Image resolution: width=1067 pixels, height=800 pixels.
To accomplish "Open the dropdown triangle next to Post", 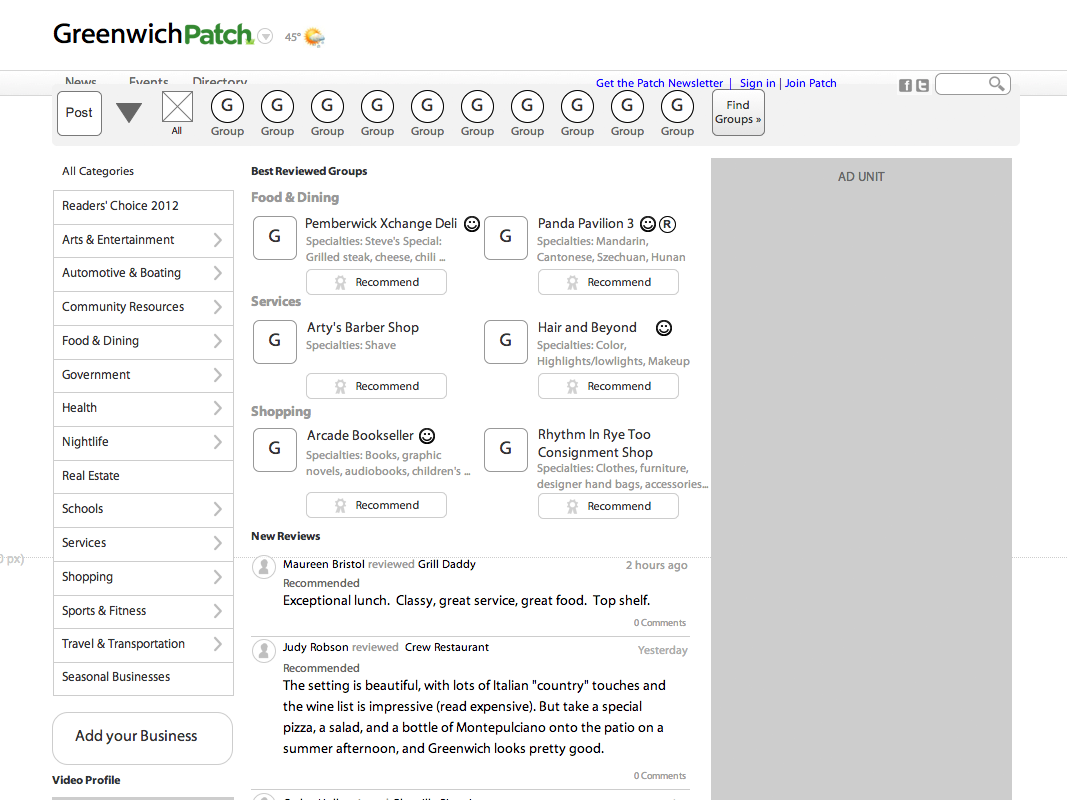I will [129, 112].
